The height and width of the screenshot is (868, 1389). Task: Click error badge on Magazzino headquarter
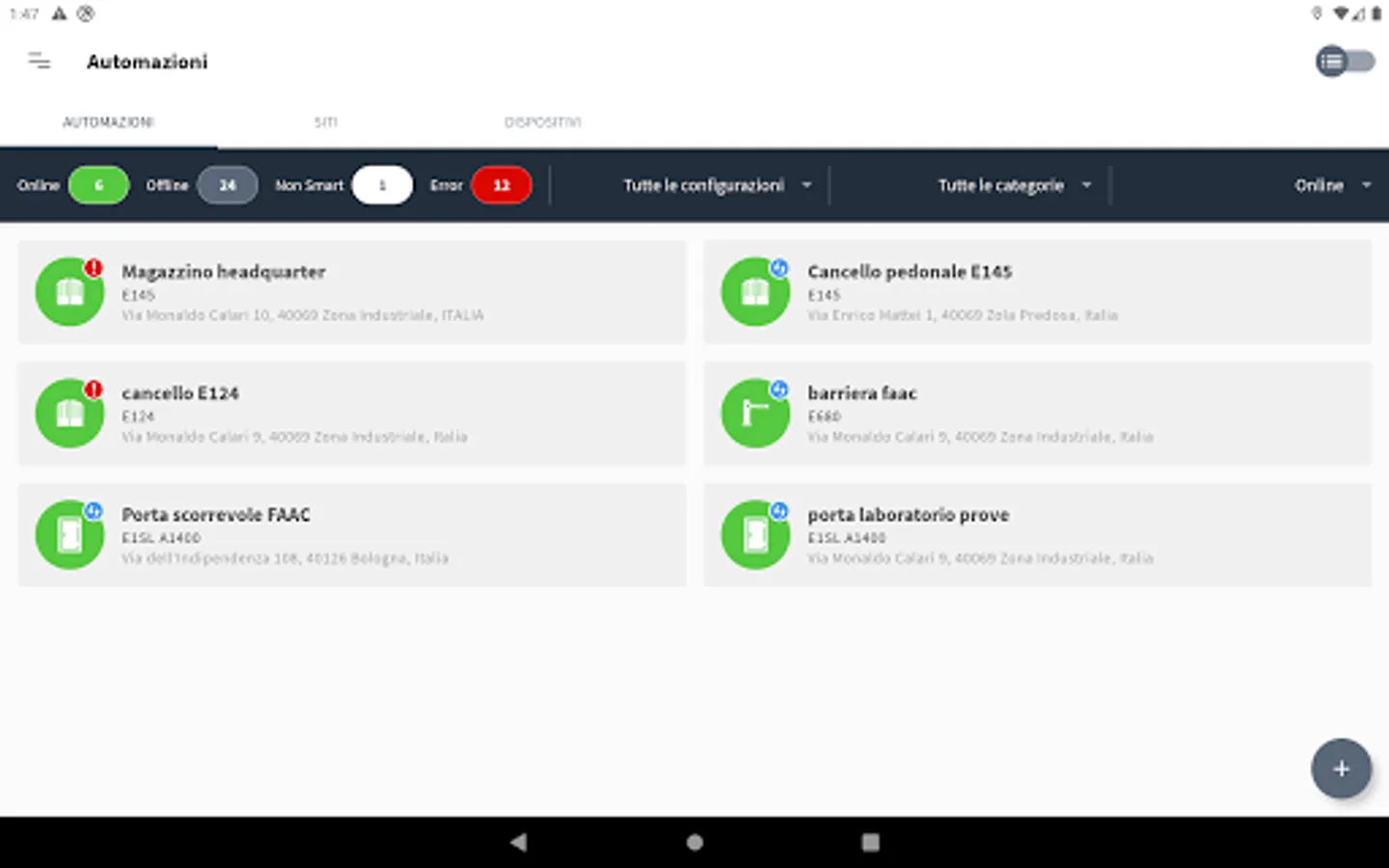[94, 268]
